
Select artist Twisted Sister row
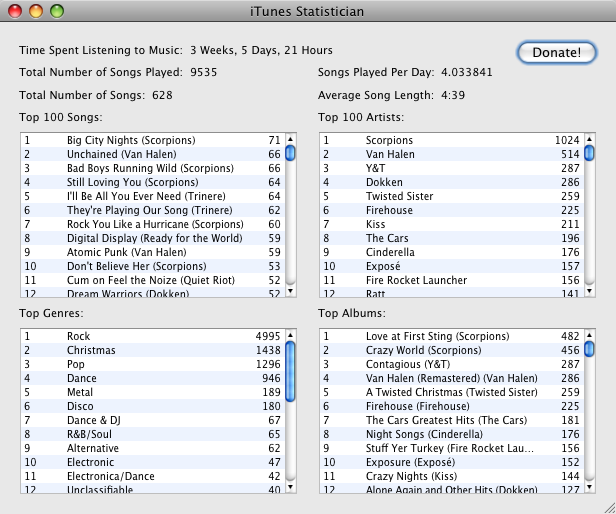click(x=452, y=196)
